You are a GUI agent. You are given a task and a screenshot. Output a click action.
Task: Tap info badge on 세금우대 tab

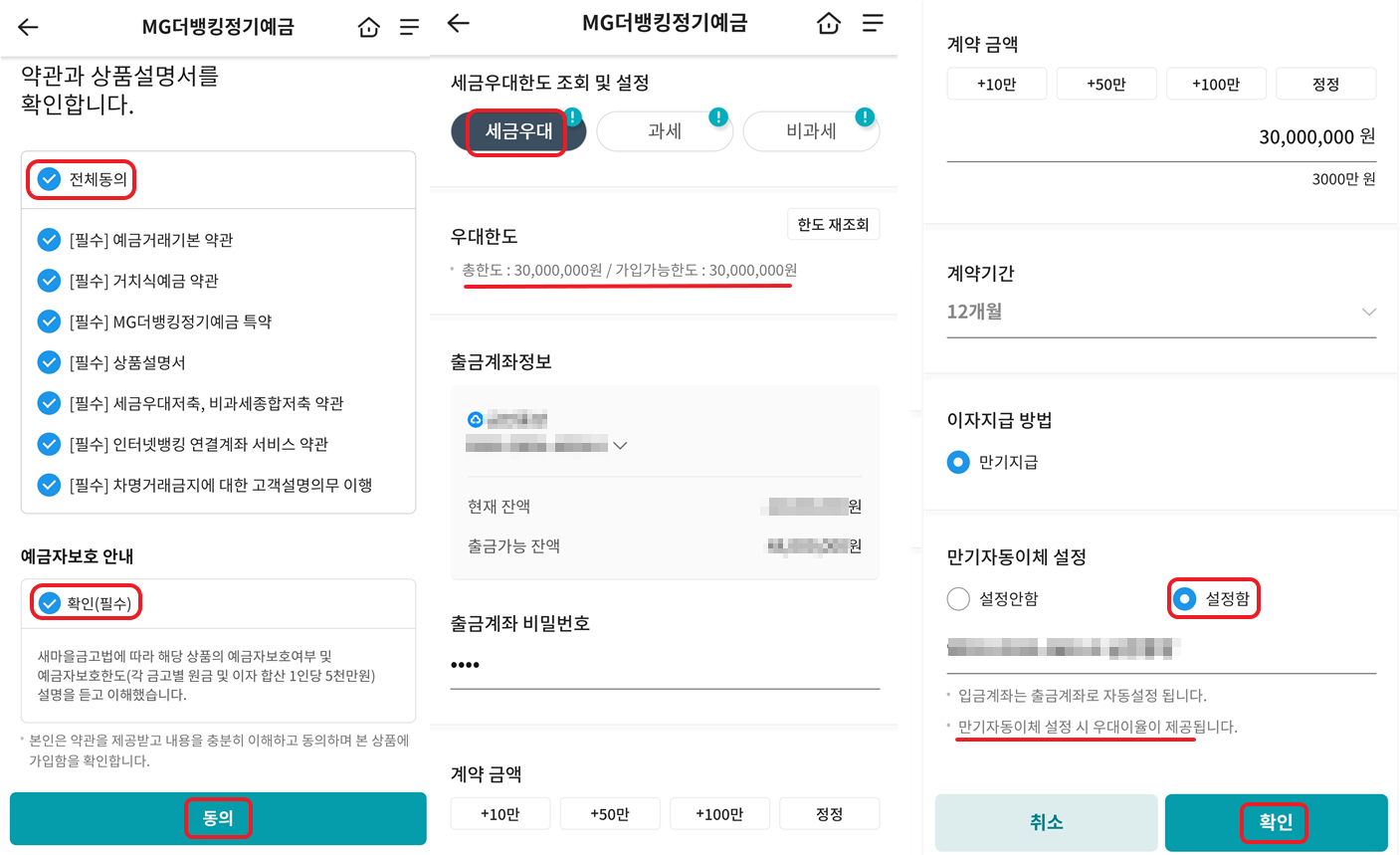(573, 116)
